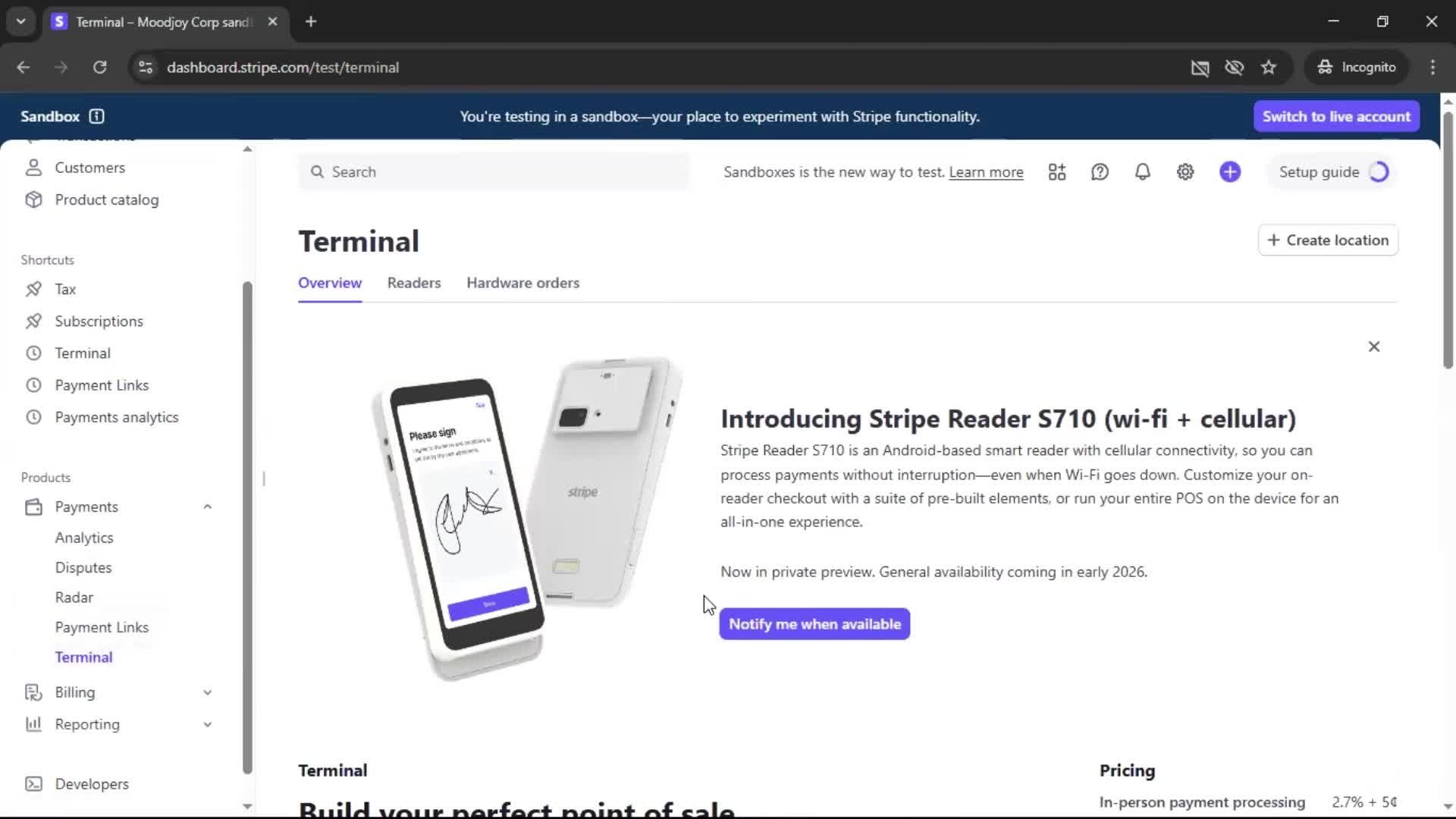
Task: Switch to the Hardware orders tab
Action: [x=523, y=283]
